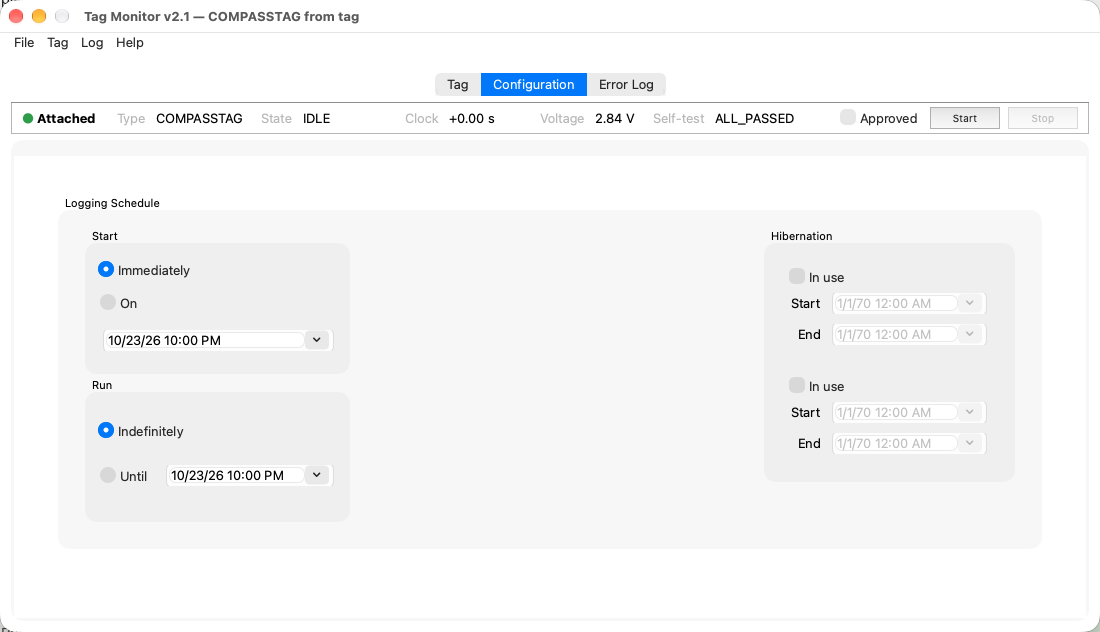1100x632 pixels.
Task: Expand first hibernation Start date dropdown
Action: click(970, 303)
